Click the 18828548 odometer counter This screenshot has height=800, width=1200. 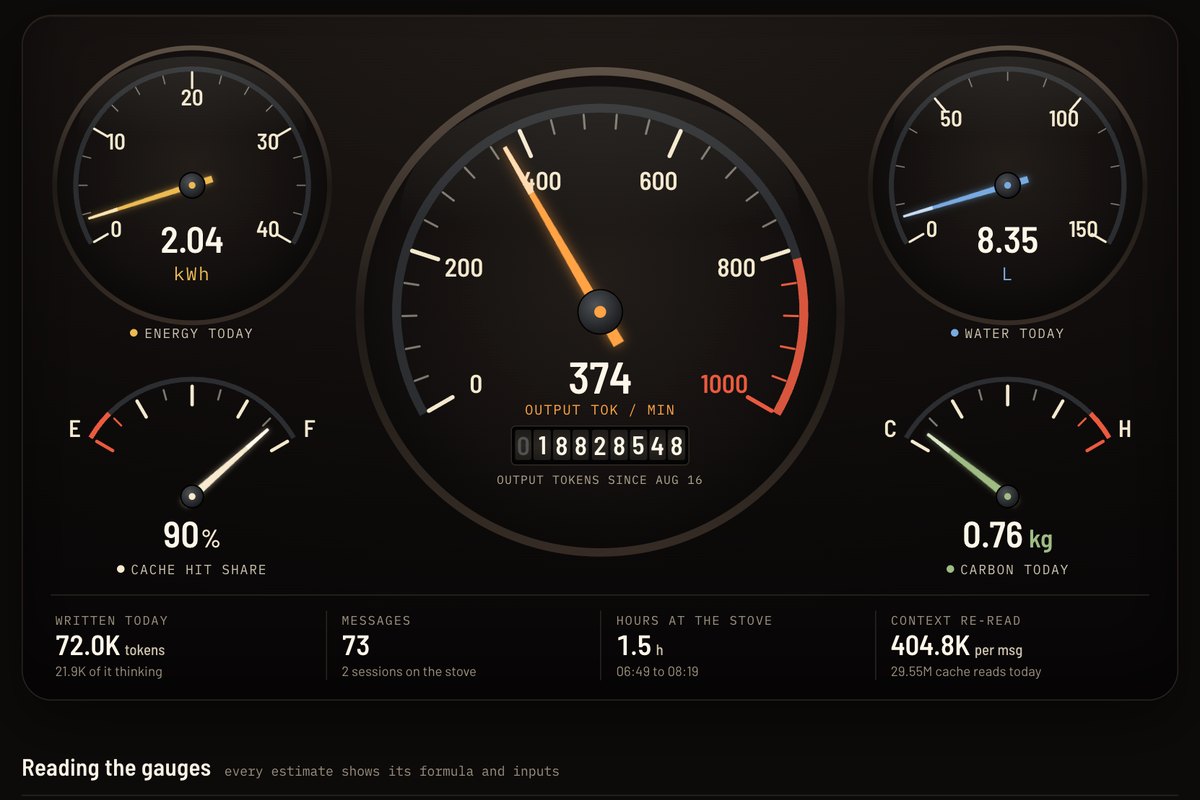coord(600,446)
